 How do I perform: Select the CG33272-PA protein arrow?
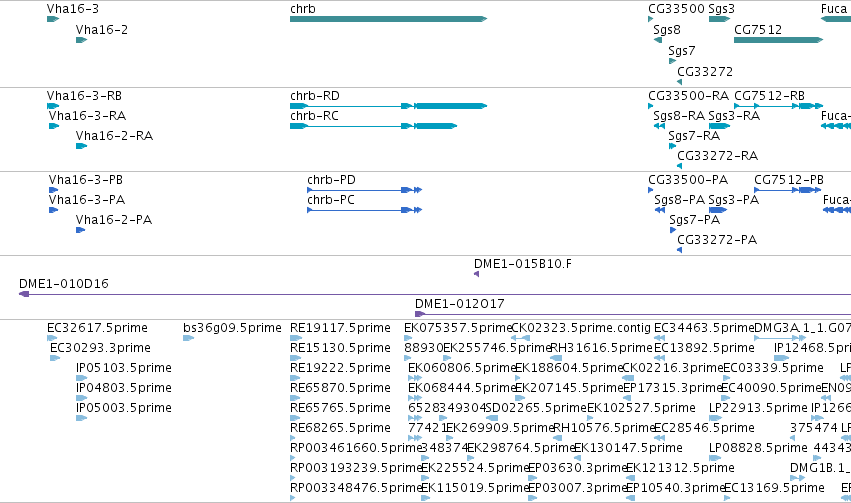[679, 250]
